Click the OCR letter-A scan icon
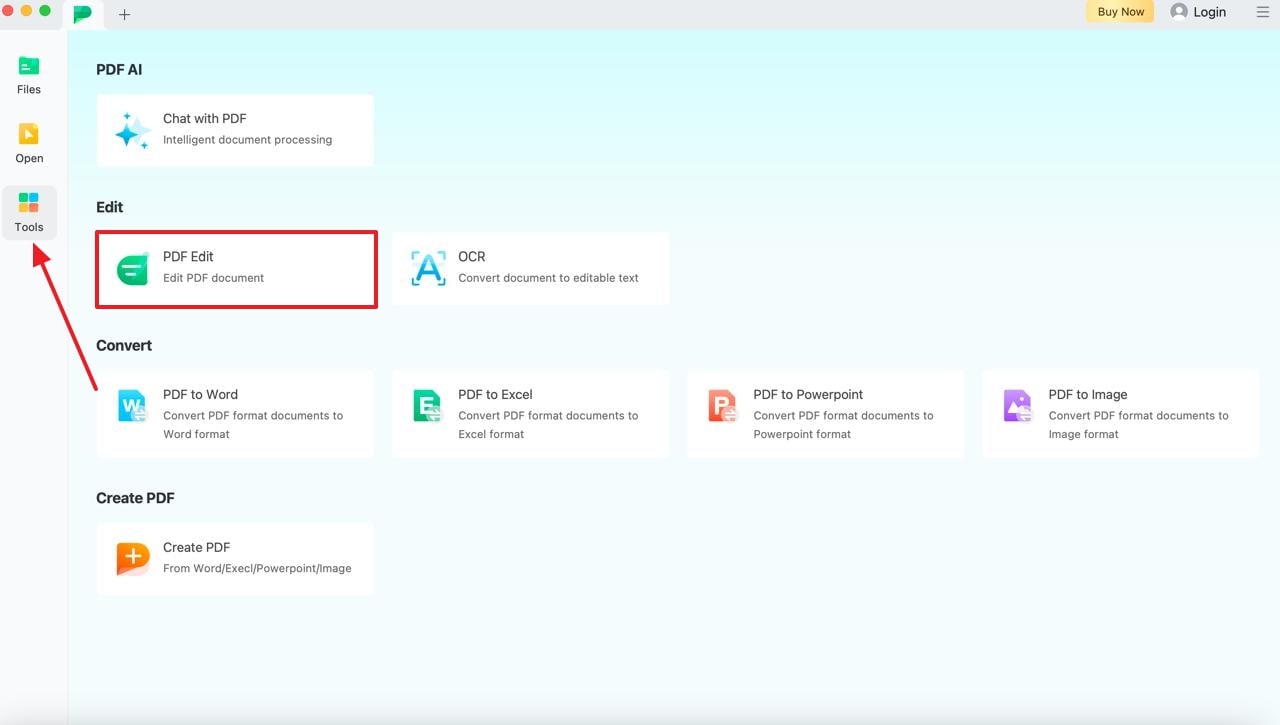Image resolution: width=1280 pixels, height=725 pixels. coord(428,268)
